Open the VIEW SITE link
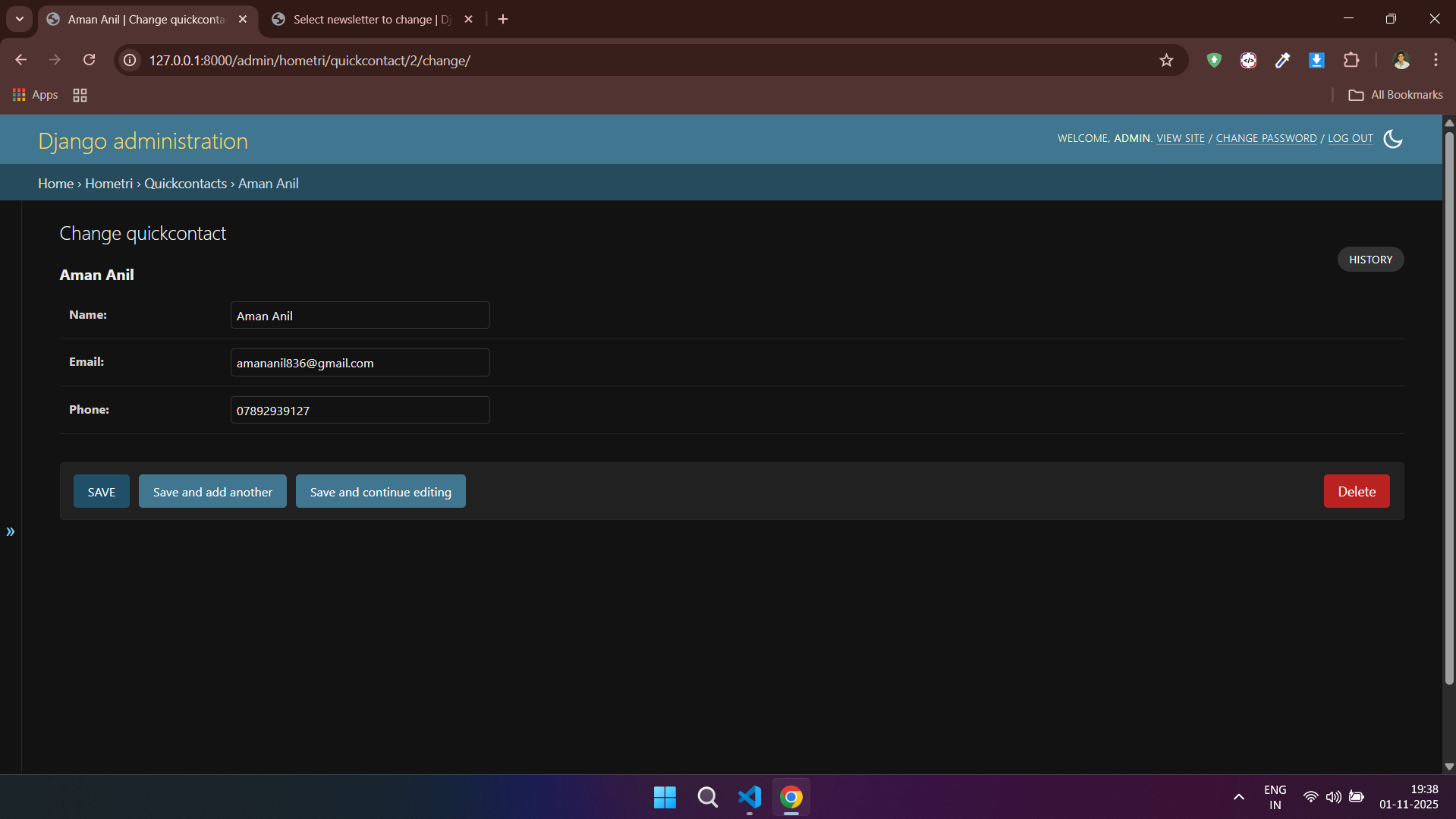 (x=1181, y=138)
